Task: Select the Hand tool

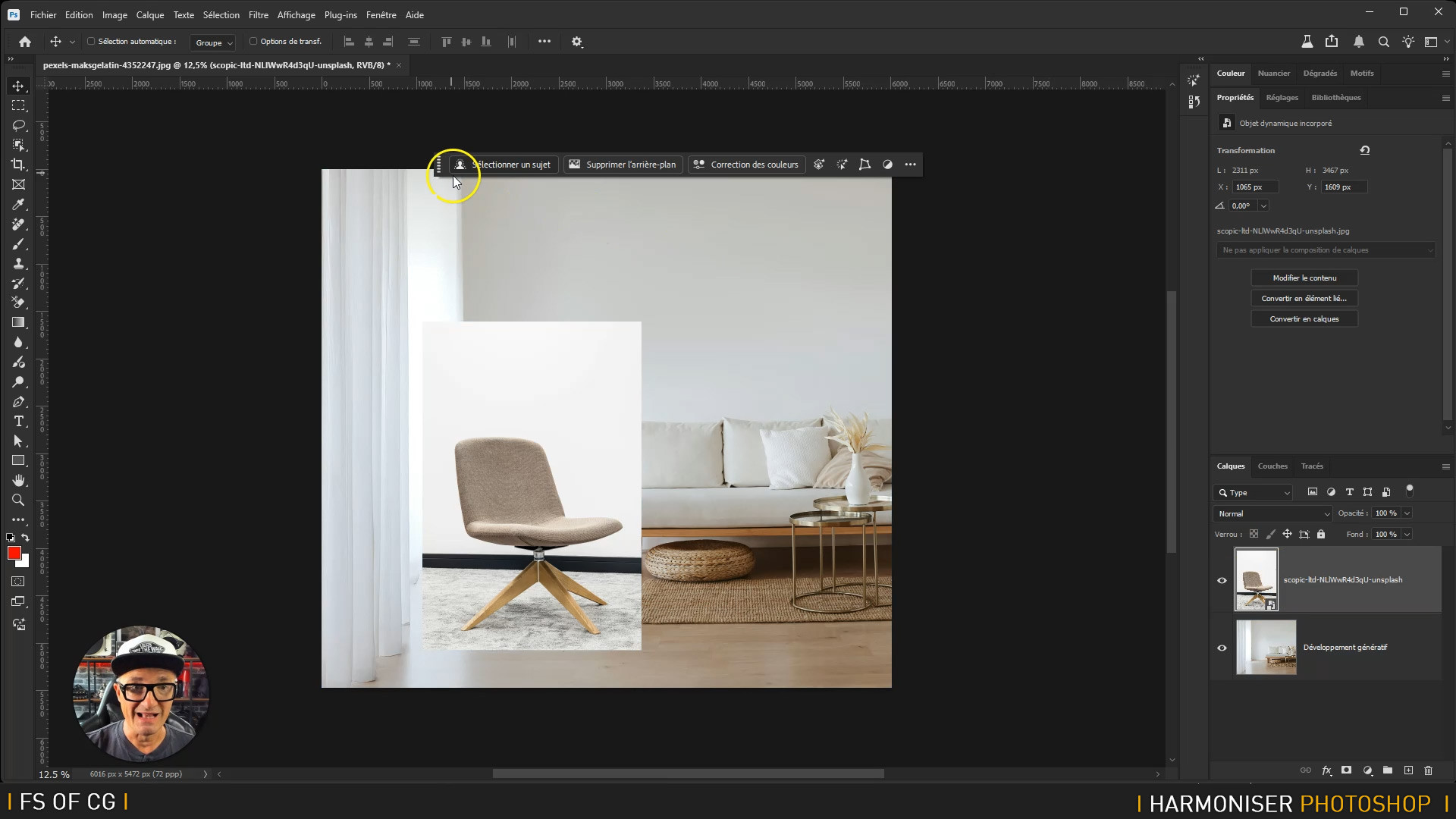Action: coord(18,481)
